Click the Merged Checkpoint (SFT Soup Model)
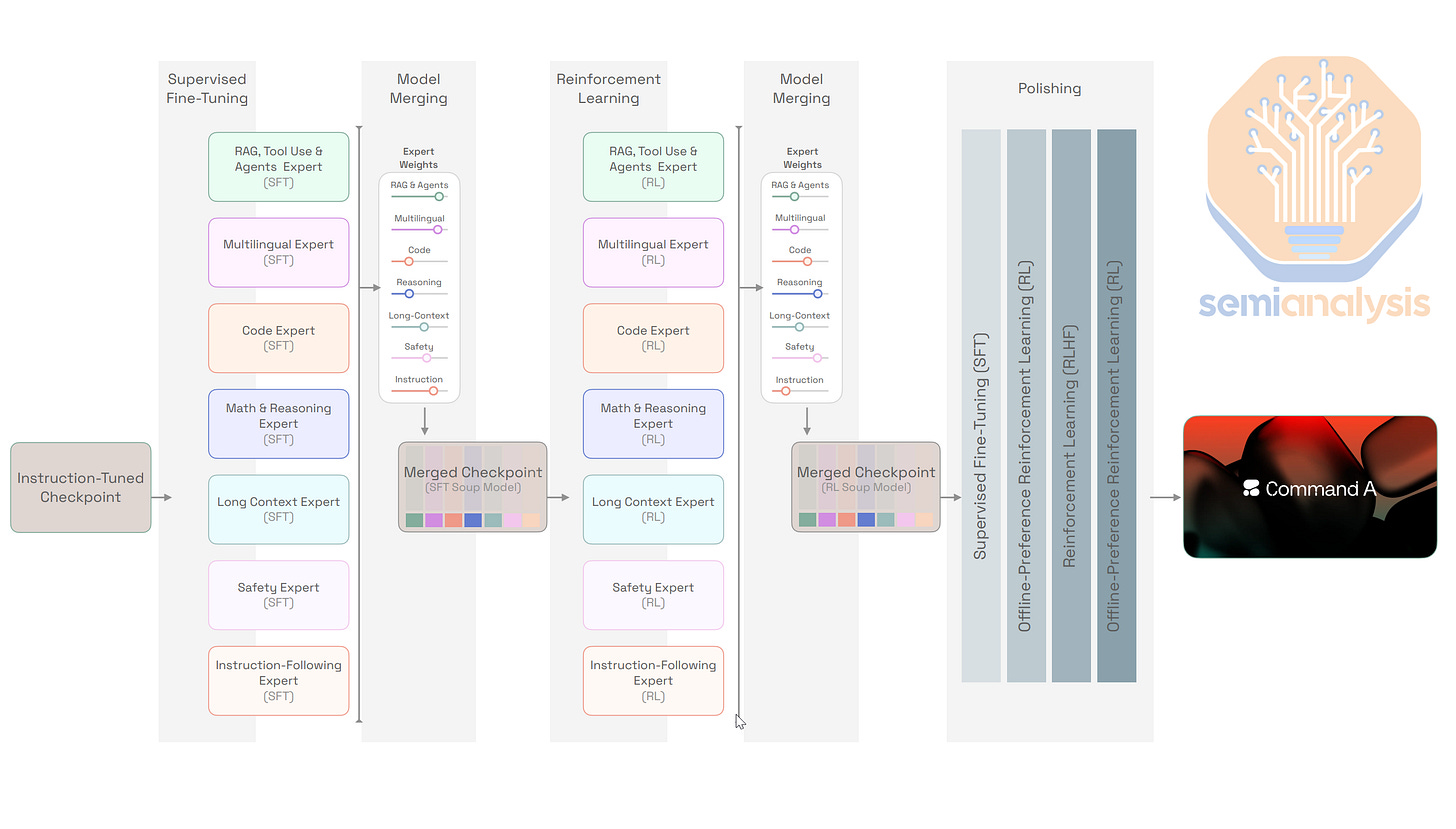 pyautogui.click(x=472, y=487)
